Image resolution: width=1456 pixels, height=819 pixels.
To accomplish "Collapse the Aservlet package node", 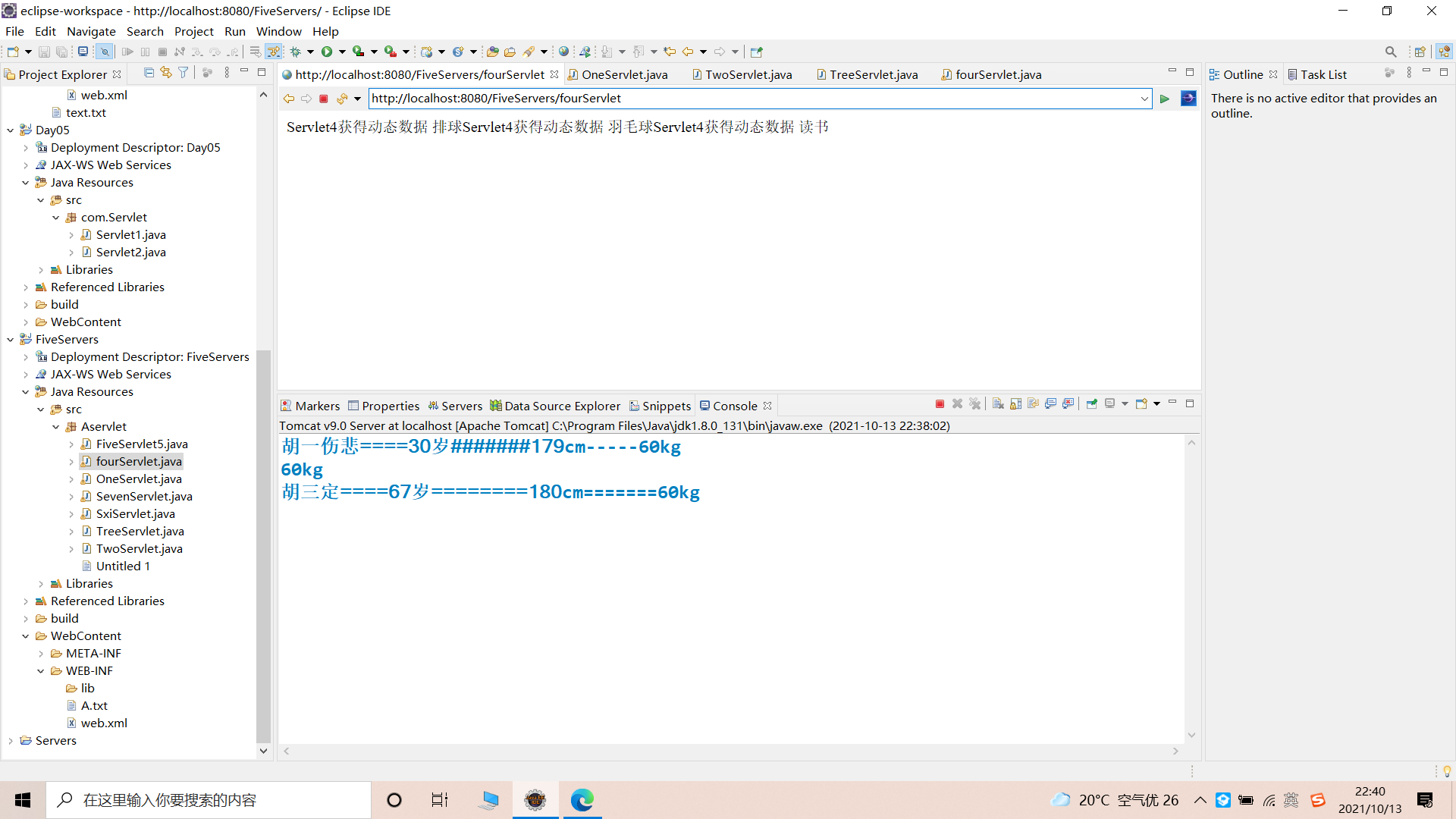I will [56, 427].
